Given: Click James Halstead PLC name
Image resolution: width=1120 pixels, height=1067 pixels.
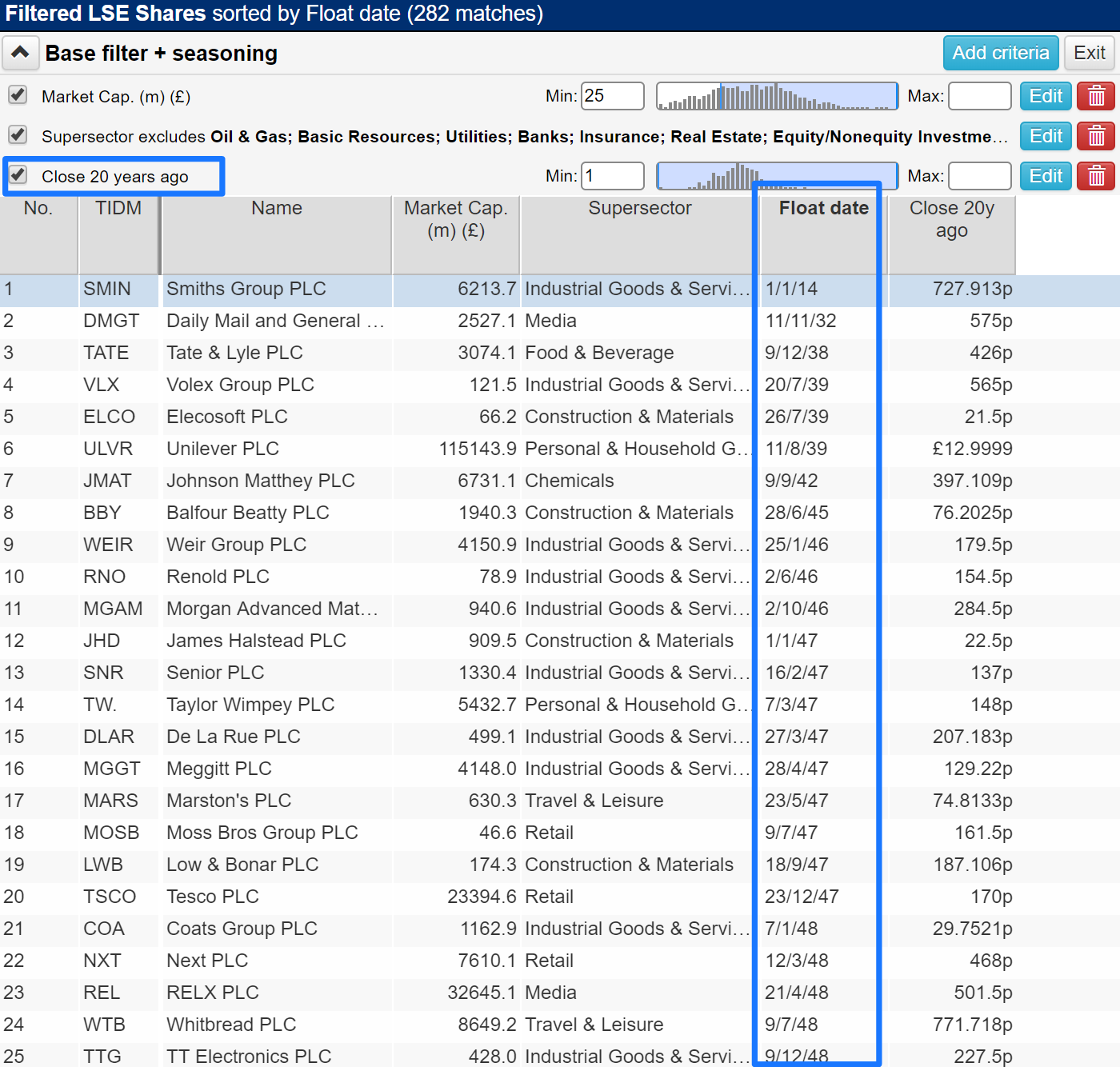Looking at the screenshot, I should coord(256,641).
